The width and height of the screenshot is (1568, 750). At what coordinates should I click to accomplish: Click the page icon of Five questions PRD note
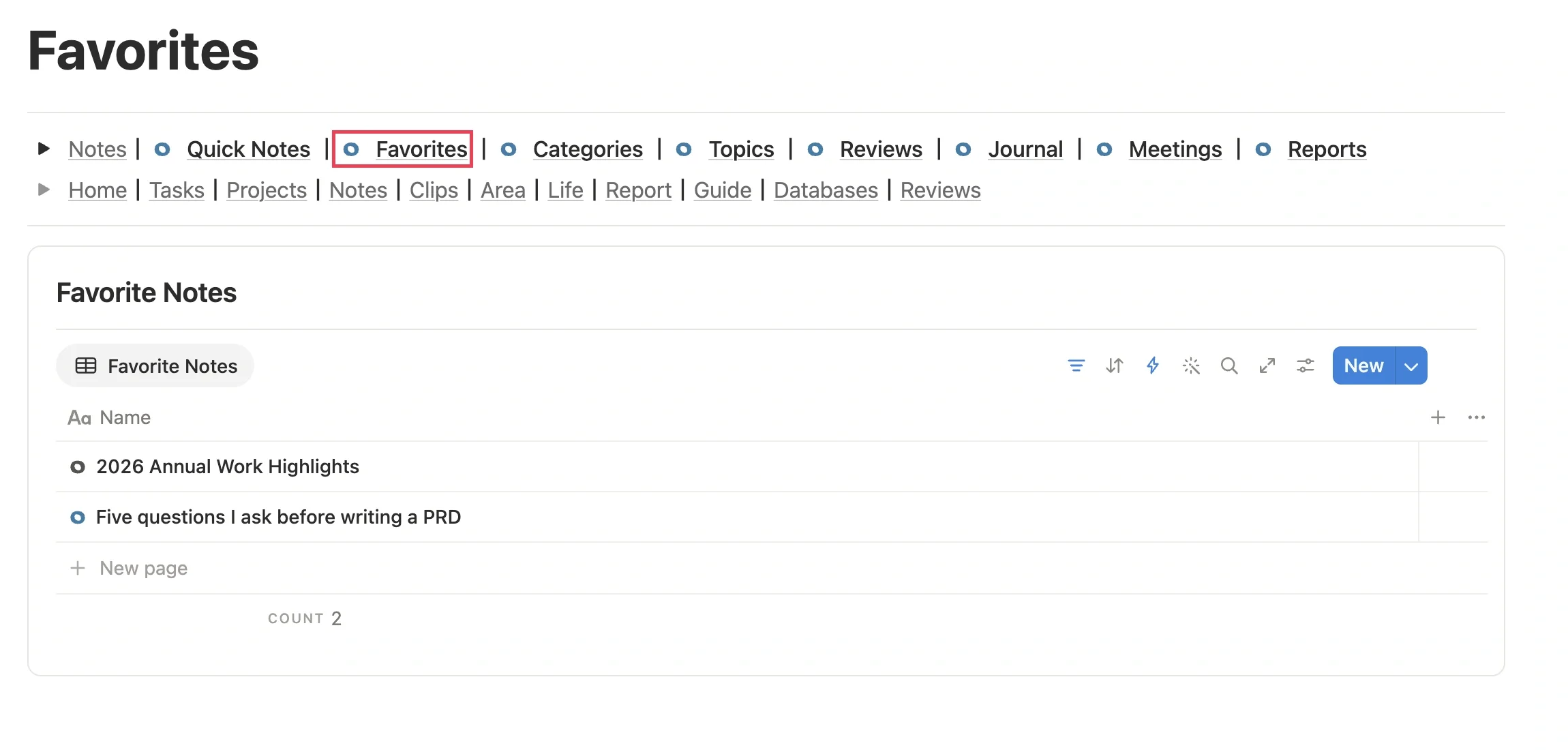click(78, 517)
